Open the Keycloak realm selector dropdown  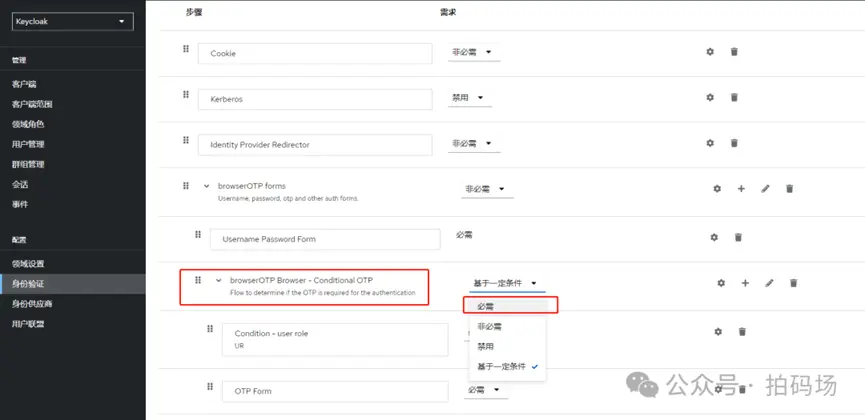[x=72, y=22]
